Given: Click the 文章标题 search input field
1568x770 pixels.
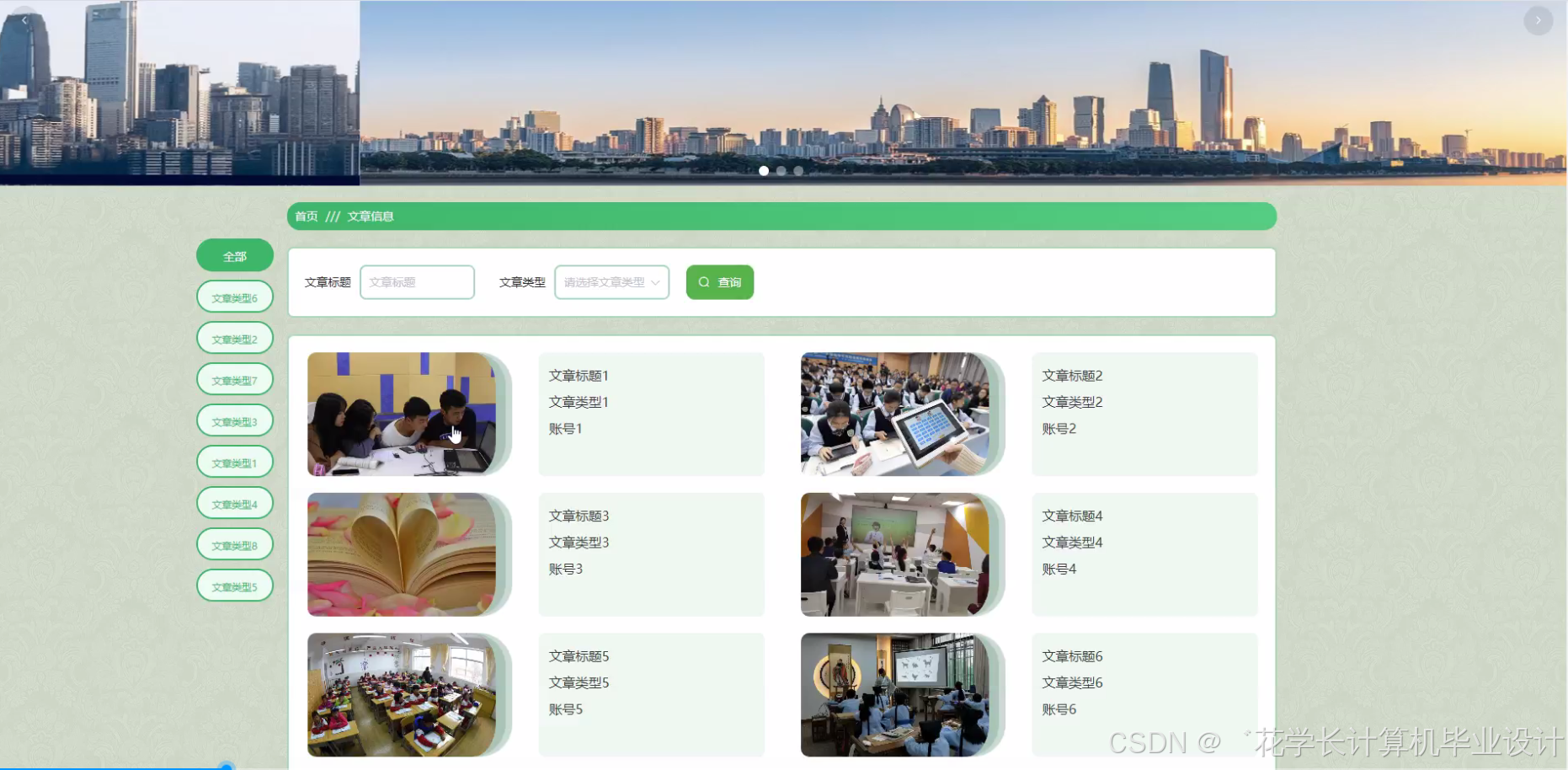Looking at the screenshot, I should tap(417, 282).
